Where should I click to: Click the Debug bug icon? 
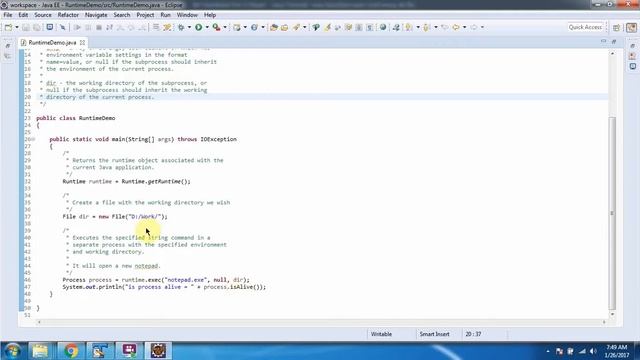coord(181,27)
